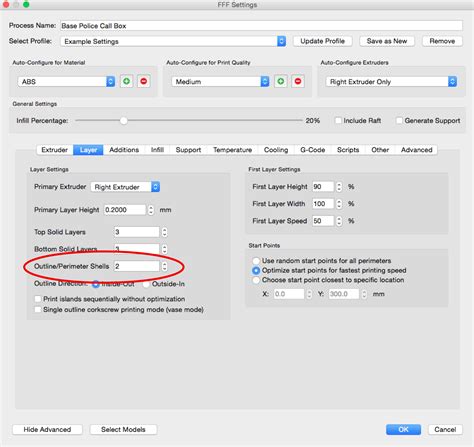
Task: Switch to the Temperature tab
Action: (232, 150)
